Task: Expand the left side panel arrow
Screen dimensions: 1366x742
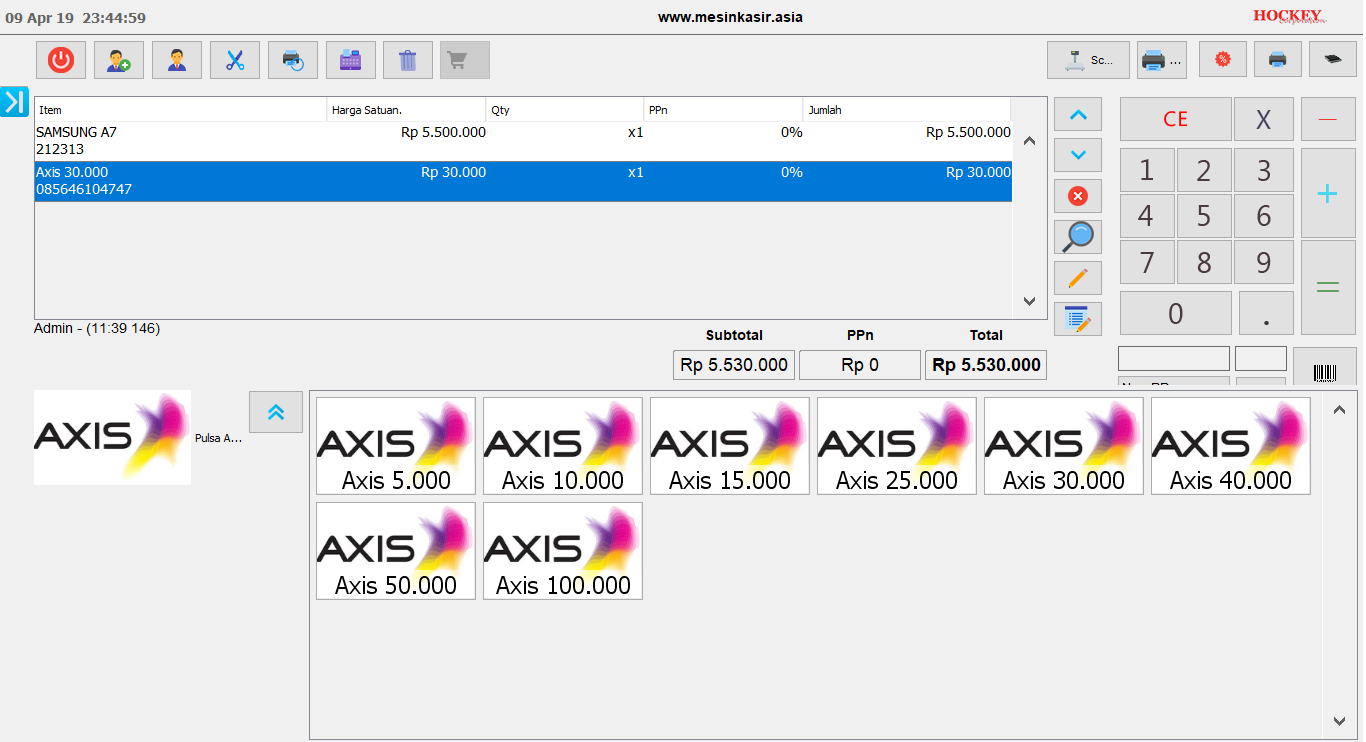Action: [14, 101]
